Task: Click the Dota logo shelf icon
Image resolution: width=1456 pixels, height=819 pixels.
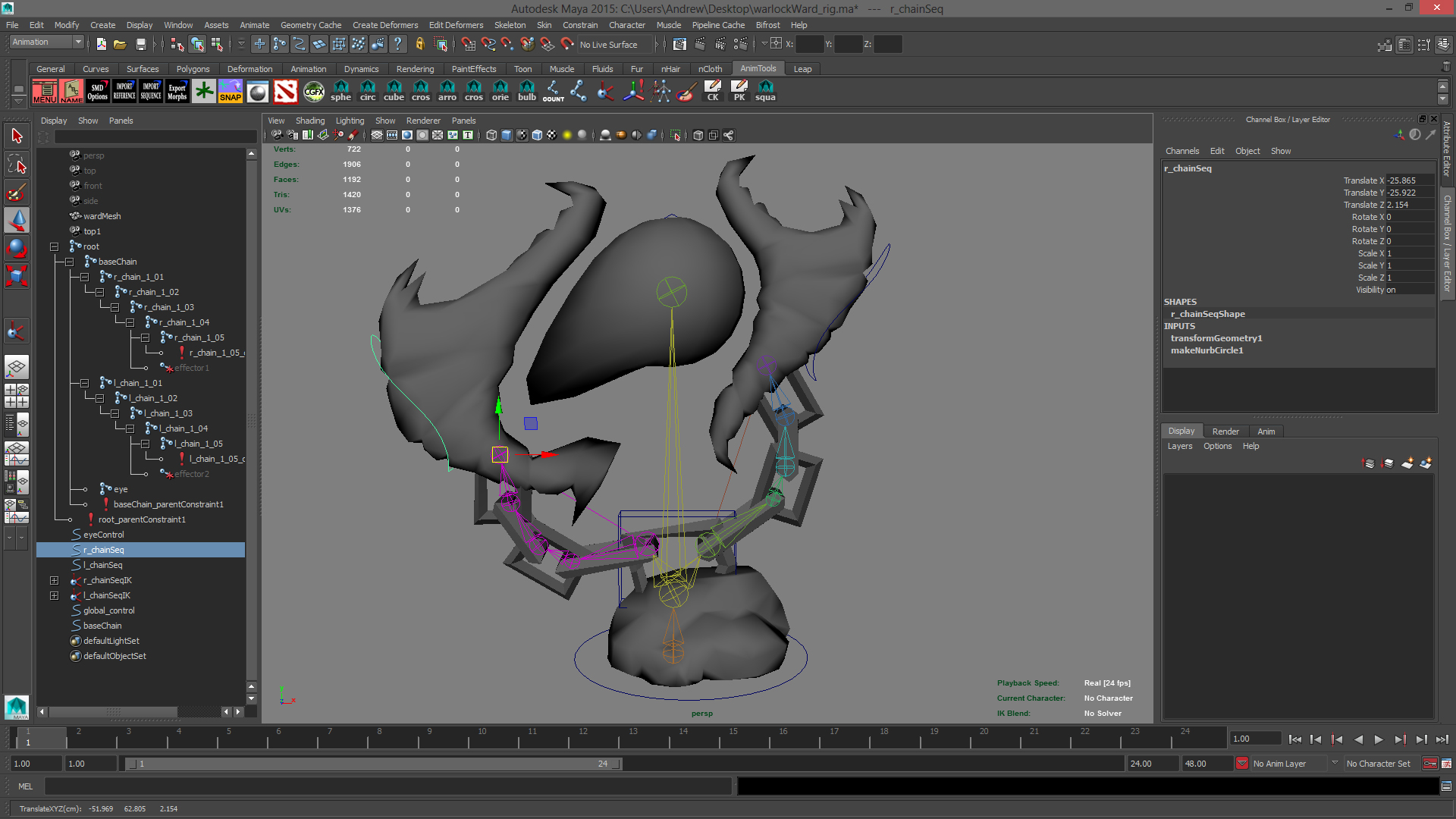Action: [285, 92]
